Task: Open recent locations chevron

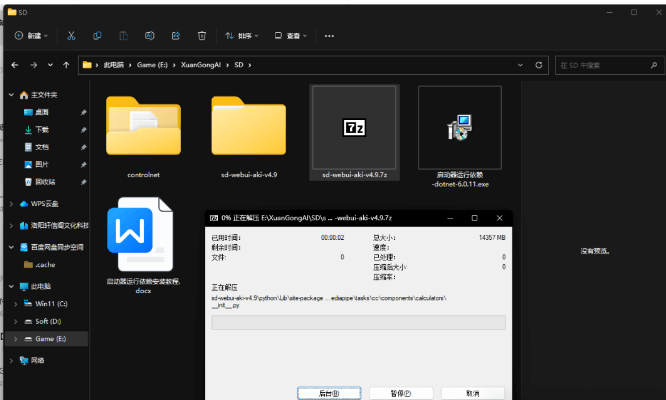Action: [50, 65]
